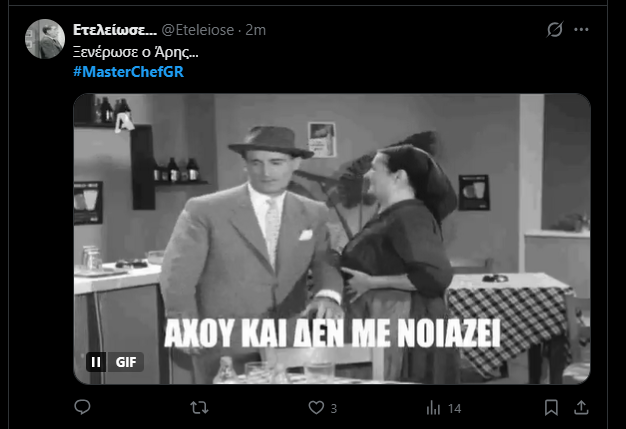Click the ΑΧΟΥ ΚΑΙ ΔΕΝ ΜΕ ΝΟΙΑΖΕΙ caption
Viewport: 626px width, 429px height.
click(332, 332)
